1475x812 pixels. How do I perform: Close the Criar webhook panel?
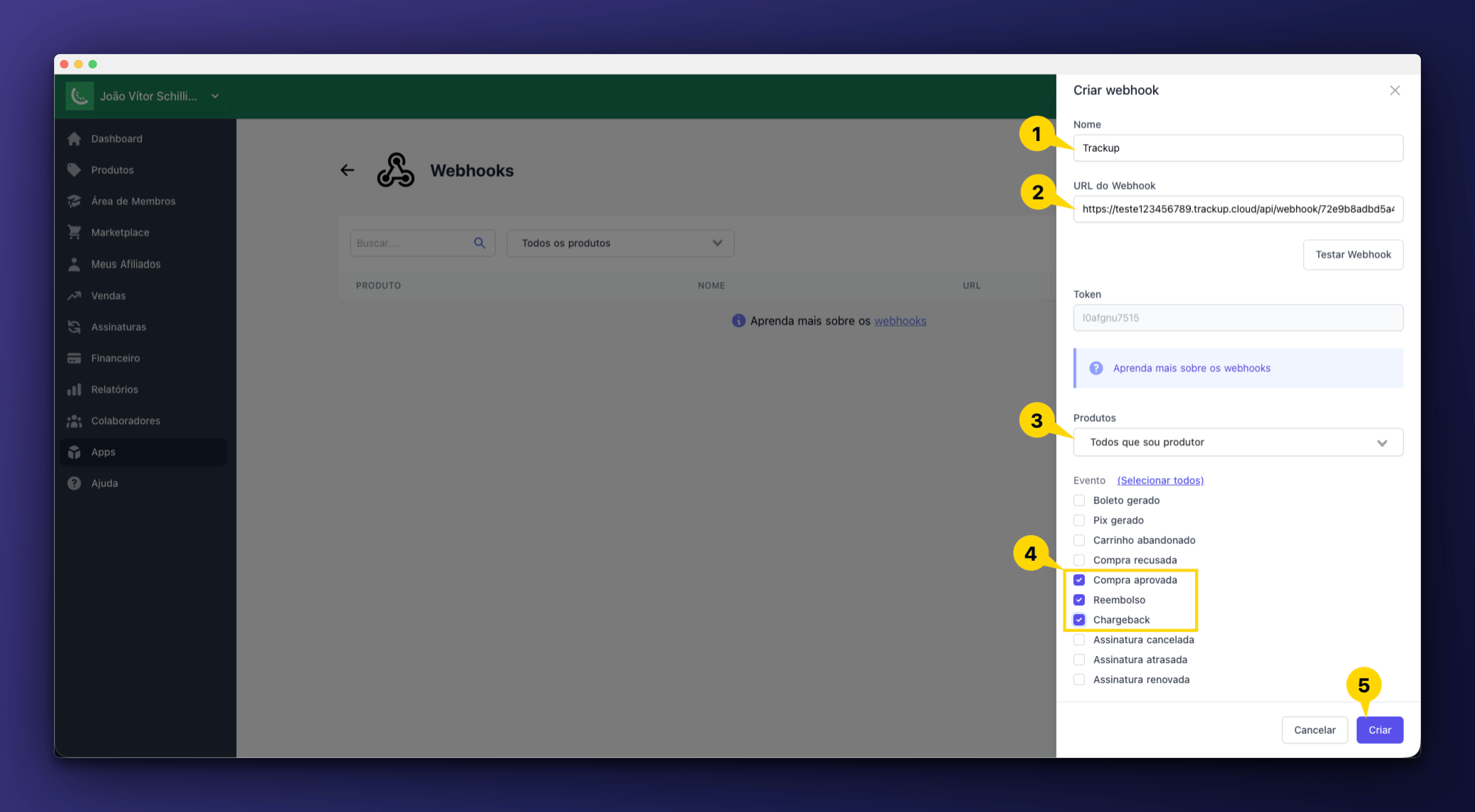click(x=1395, y=90)
